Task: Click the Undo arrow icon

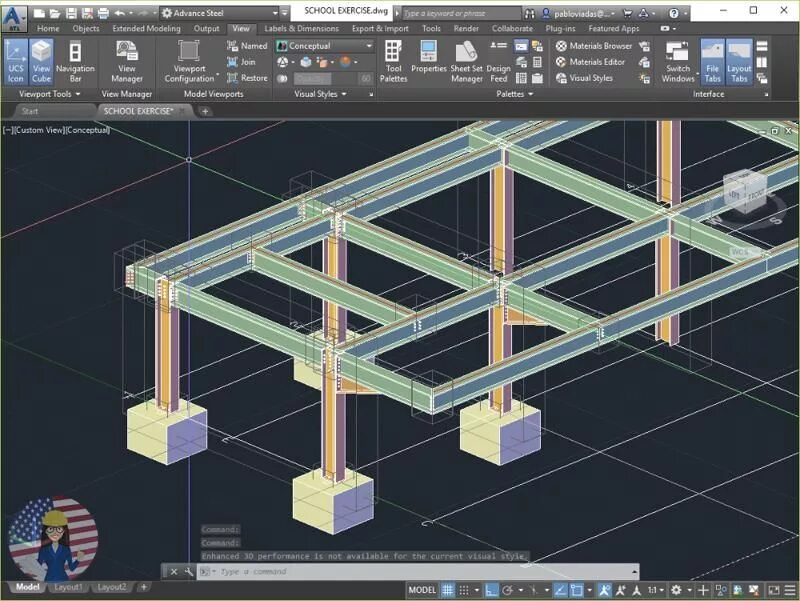Action: (120, 13)
